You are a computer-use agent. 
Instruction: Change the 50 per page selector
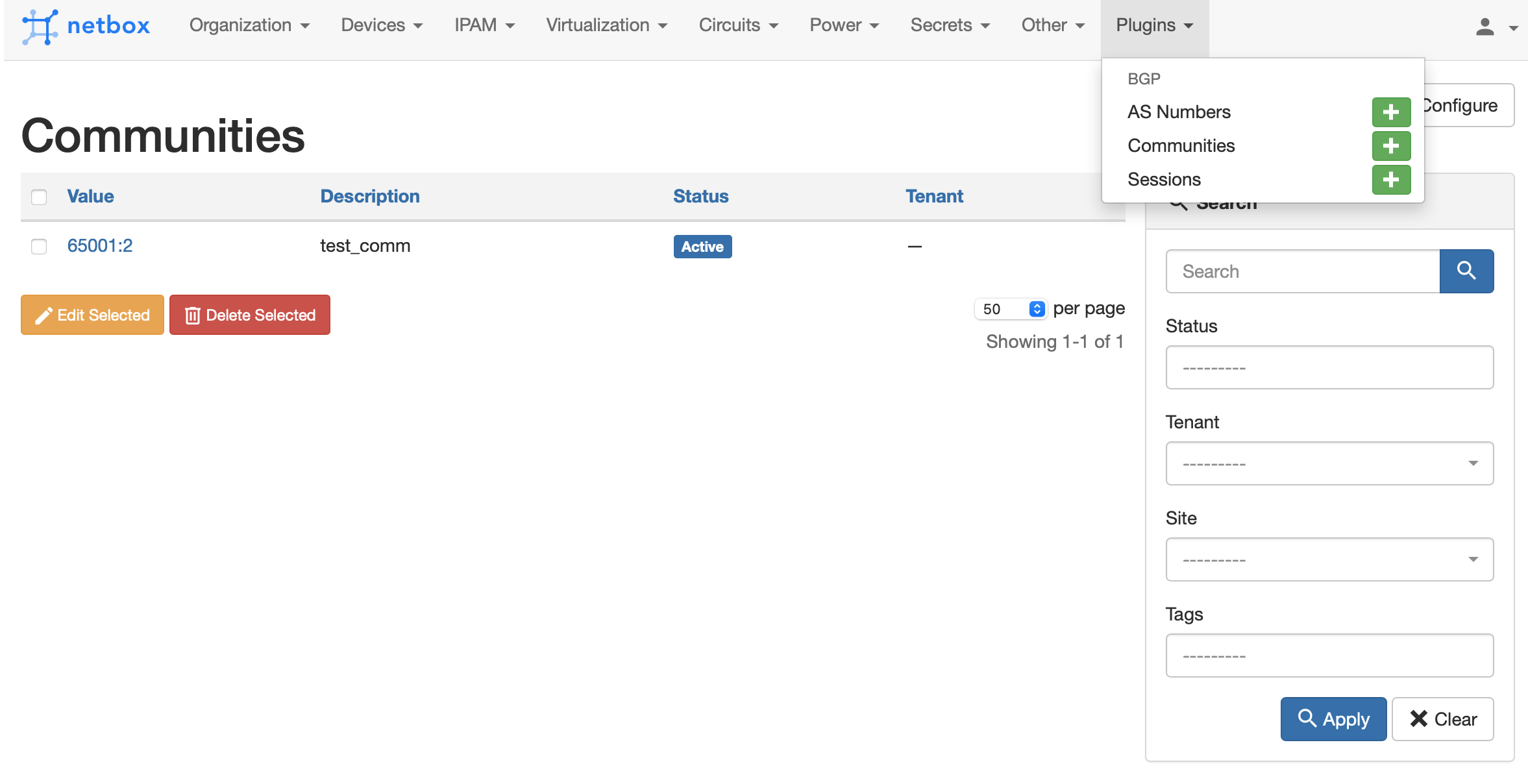pyautogui.click(x=1010, y=309)
